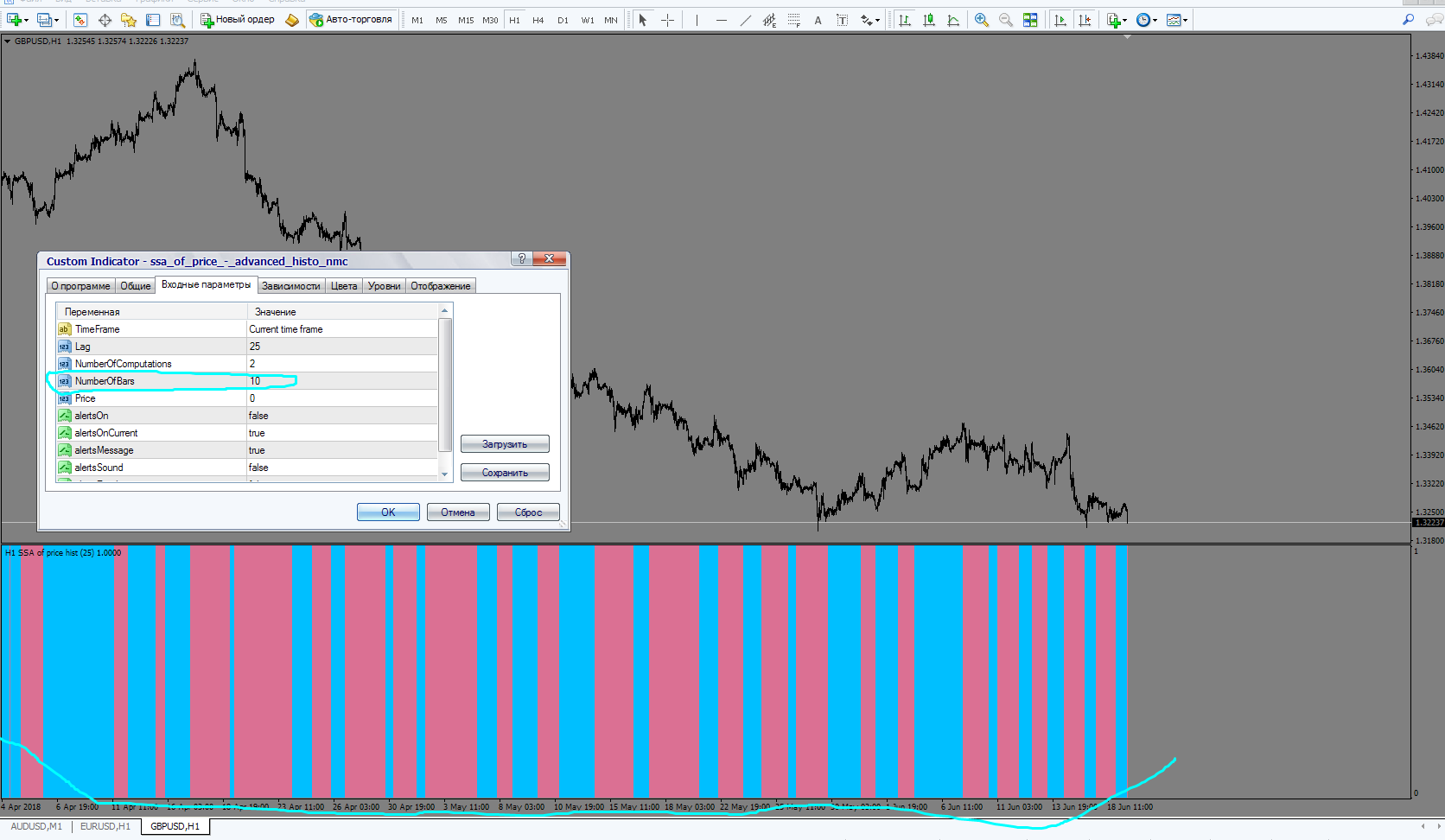The width and height of the screenshot is (1445, 840).
Task: Expand the arrows objects dropdown
Action: [878, 20]
